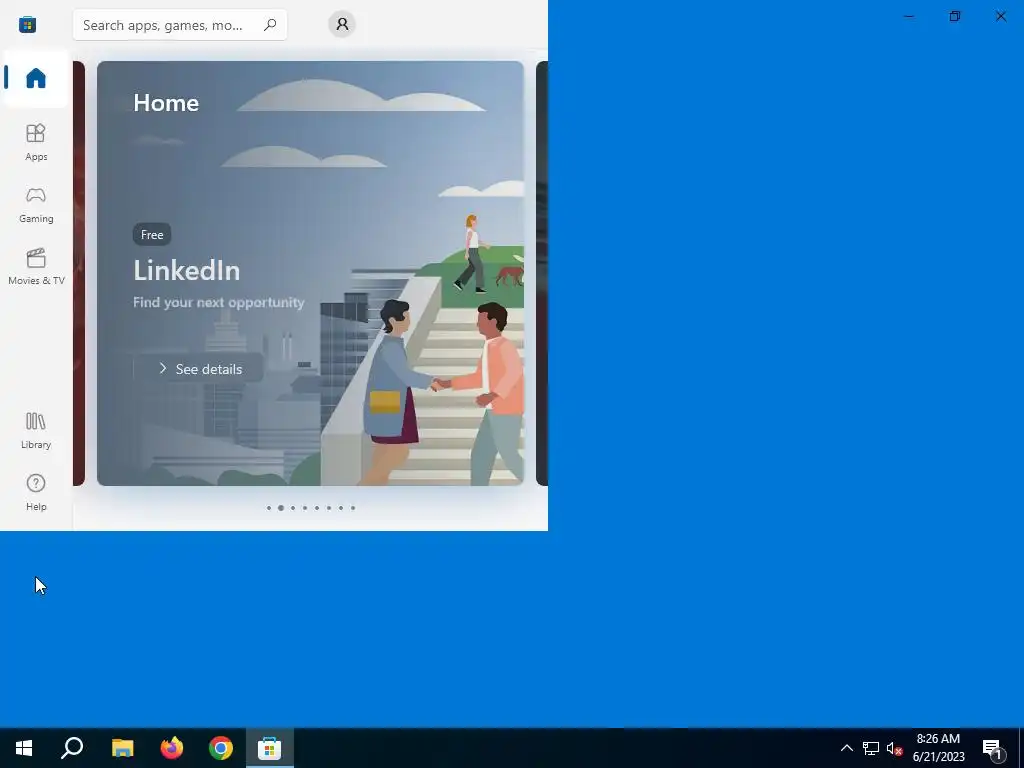Open the Home tab in Store sidebar

click(x=36, y=78)
